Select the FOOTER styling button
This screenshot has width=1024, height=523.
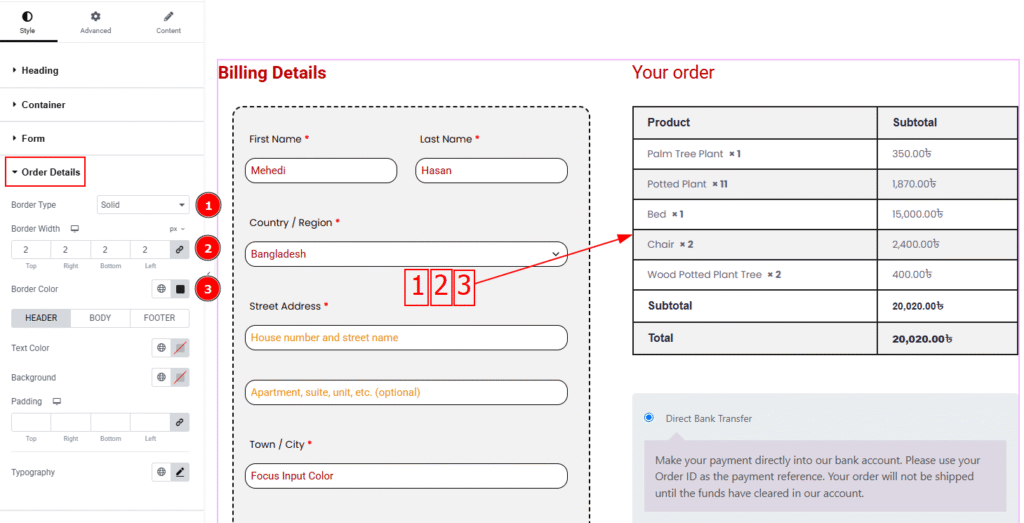[159, 318]
